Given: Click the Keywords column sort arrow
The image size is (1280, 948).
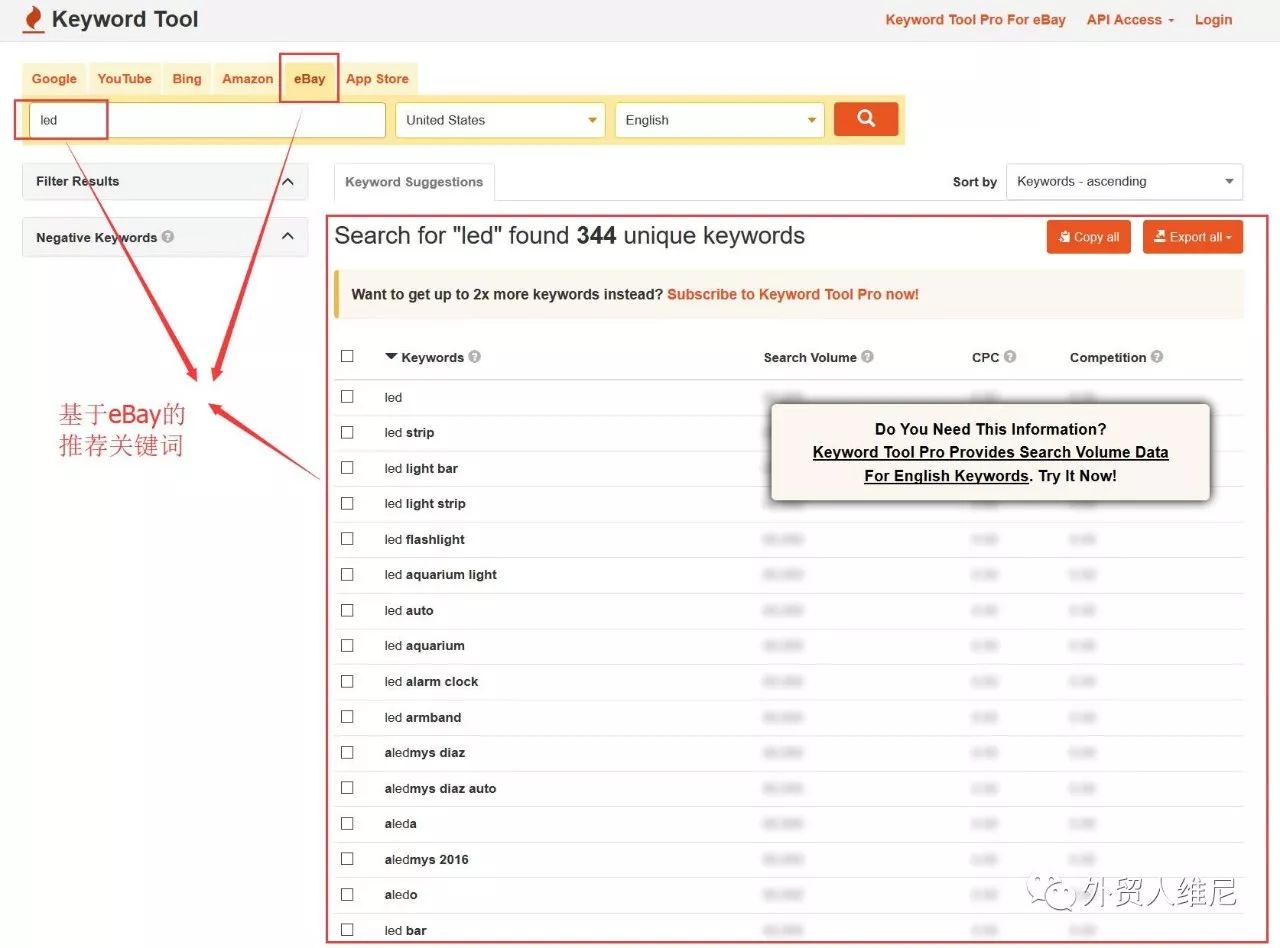Looking at the screenshot, I should click(391, 357).
